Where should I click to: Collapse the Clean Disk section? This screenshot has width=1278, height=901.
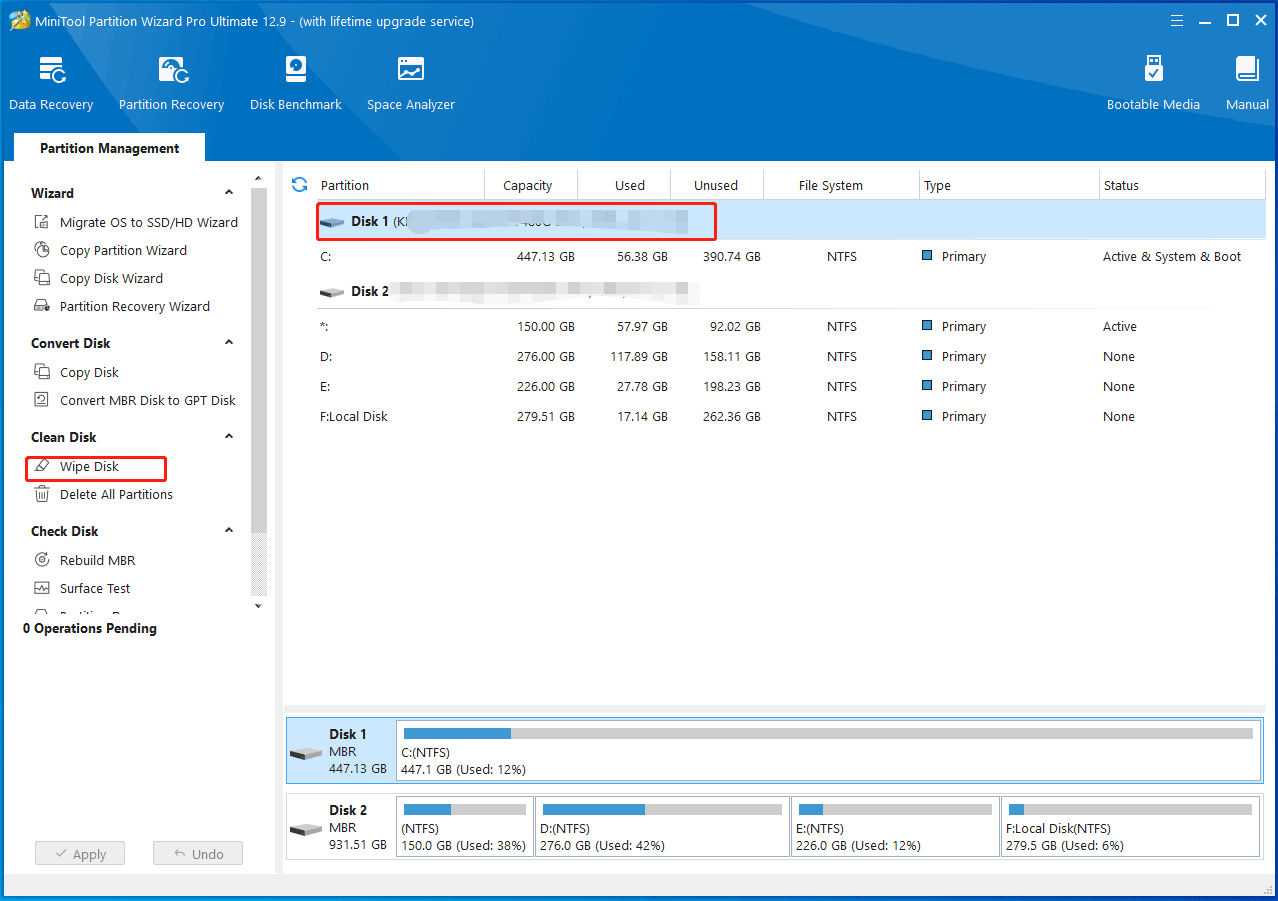(x=229, y=437)
